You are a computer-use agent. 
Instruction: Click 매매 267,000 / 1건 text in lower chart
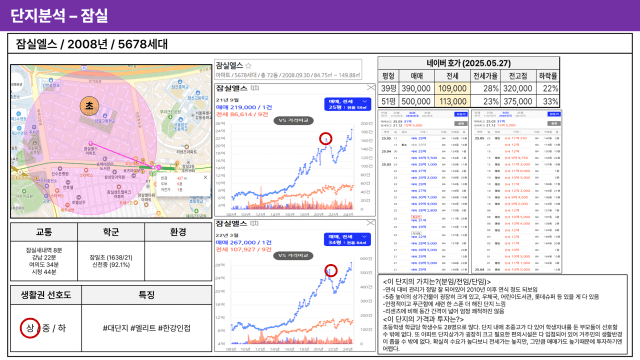tap(244, 242)
